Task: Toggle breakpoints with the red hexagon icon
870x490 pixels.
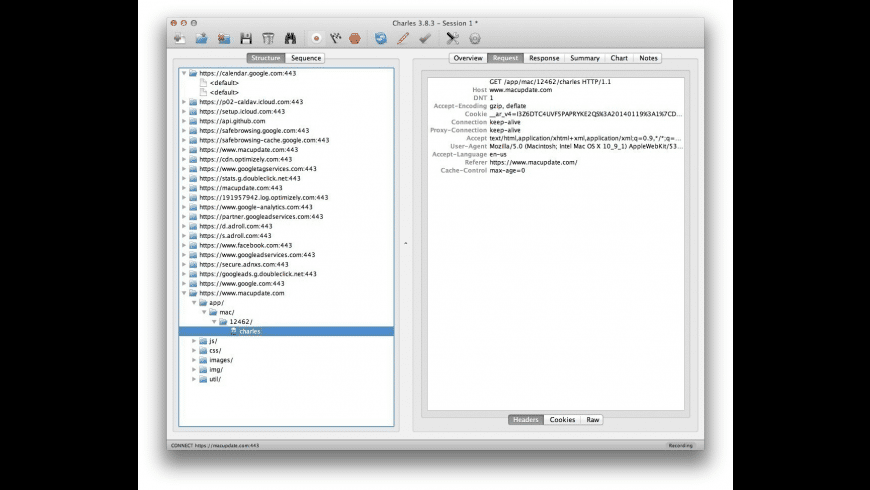Action: click(355, 39)
